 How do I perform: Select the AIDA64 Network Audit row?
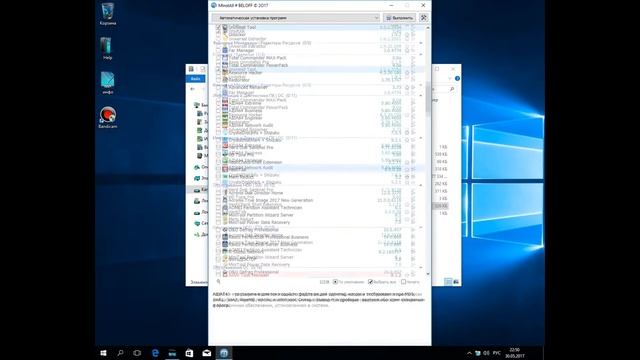click(x=318, y=125)
